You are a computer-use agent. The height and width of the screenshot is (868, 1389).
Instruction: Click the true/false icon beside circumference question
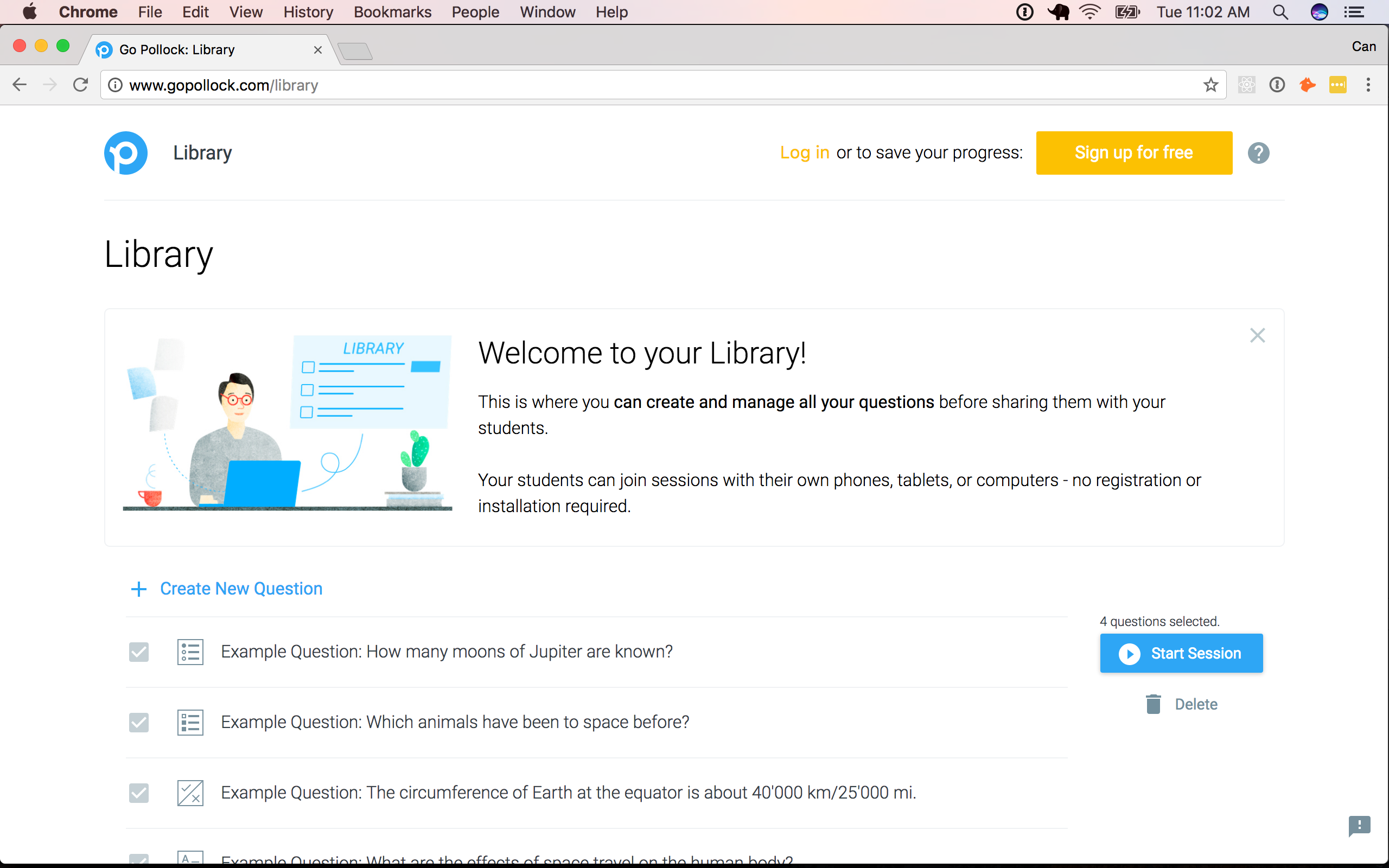(x=190, y=793)
